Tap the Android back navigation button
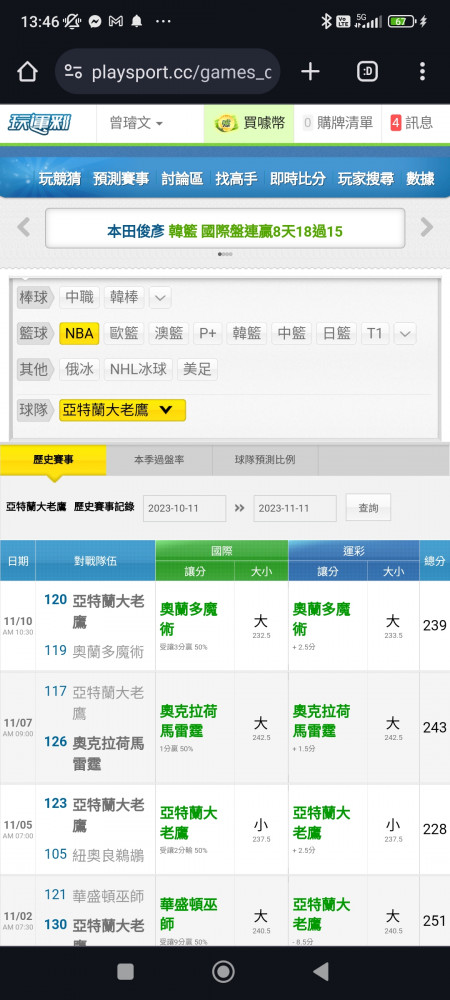450x1000 pixels. pos(321,971)
